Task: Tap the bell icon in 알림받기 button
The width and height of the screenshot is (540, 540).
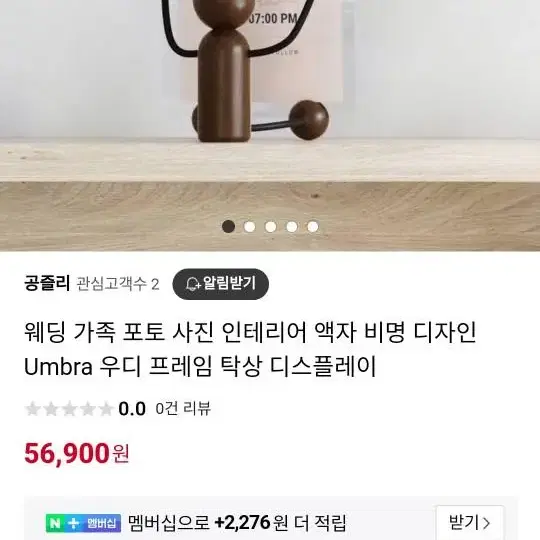Action: [193, 284]
